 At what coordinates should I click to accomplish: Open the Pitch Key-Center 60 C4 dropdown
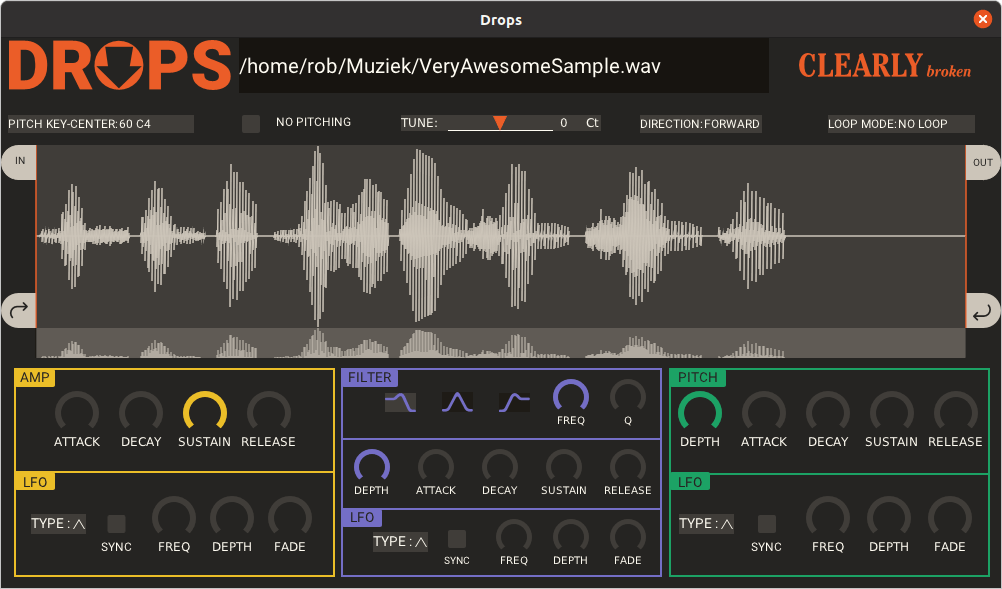coord(100,124)
